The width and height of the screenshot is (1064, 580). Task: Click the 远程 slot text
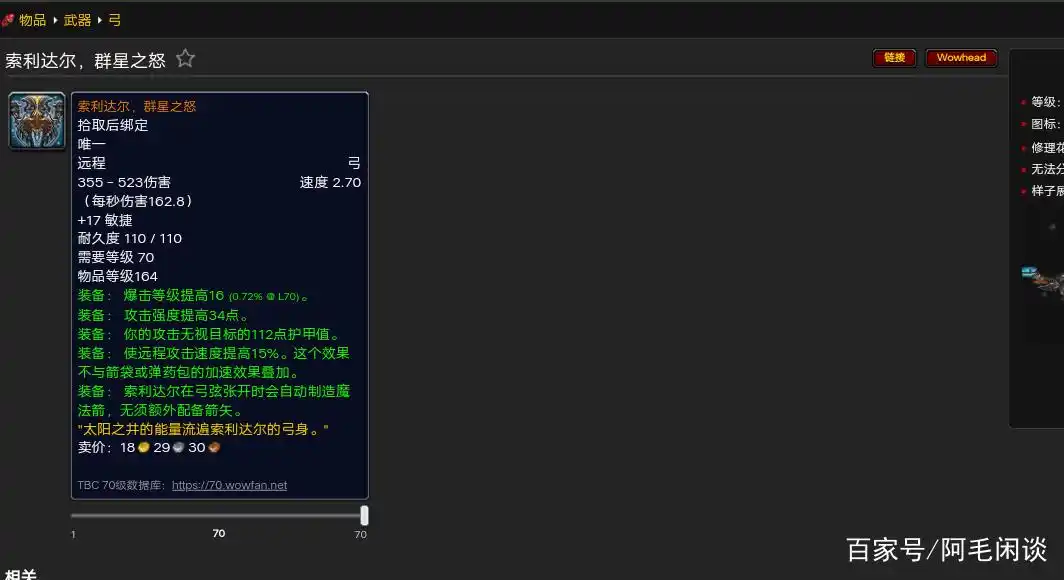92,163
